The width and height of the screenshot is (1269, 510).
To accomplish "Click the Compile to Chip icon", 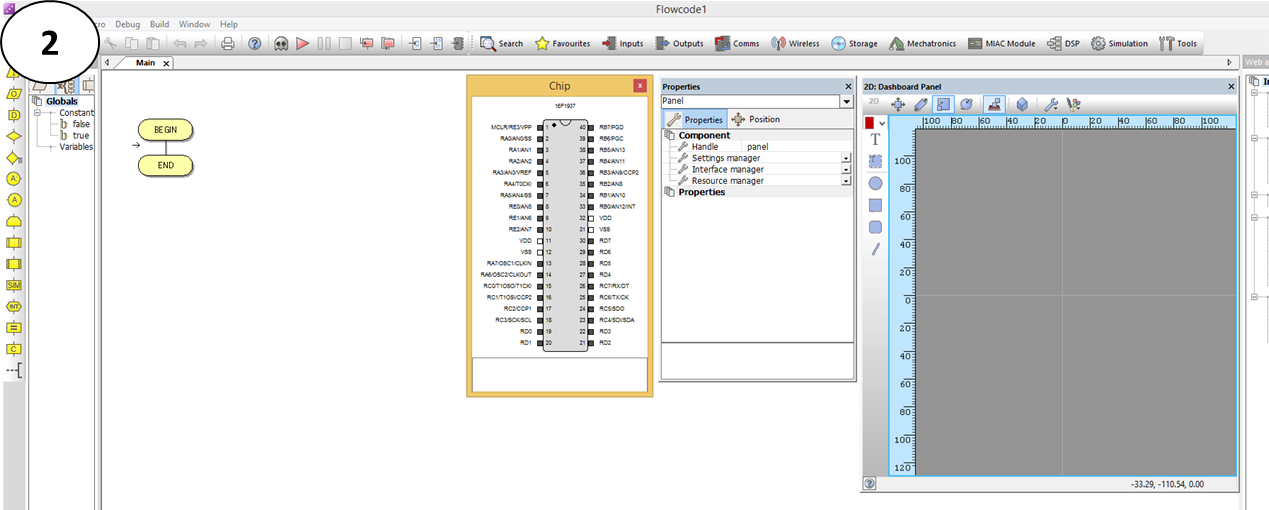I will point(458,44).
